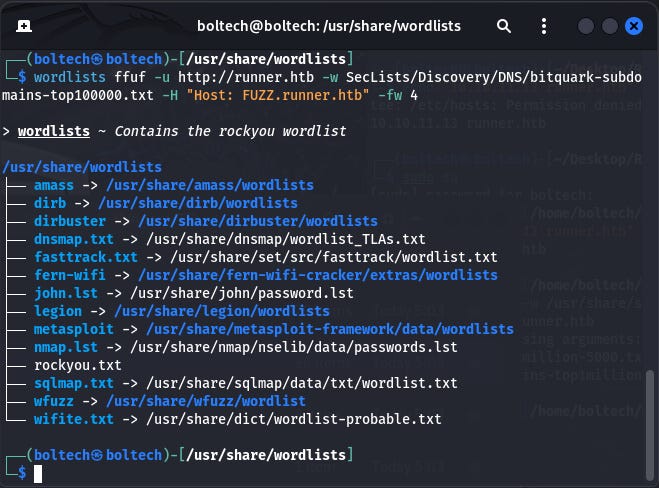Image resolution: width=659 pixels, height=488 pixels.
Task: Click the metasploit entry name
Action: (74, 330)
